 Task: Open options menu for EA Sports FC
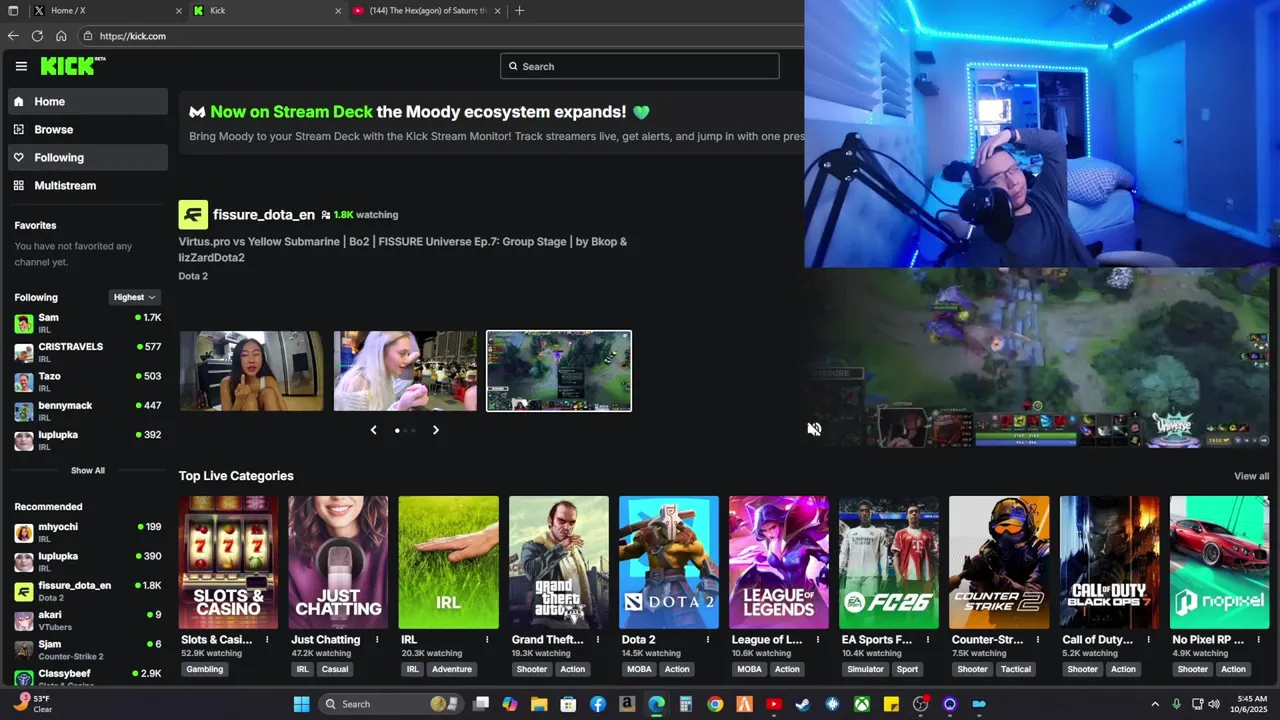pyautogui.click(x=928, y=640)
